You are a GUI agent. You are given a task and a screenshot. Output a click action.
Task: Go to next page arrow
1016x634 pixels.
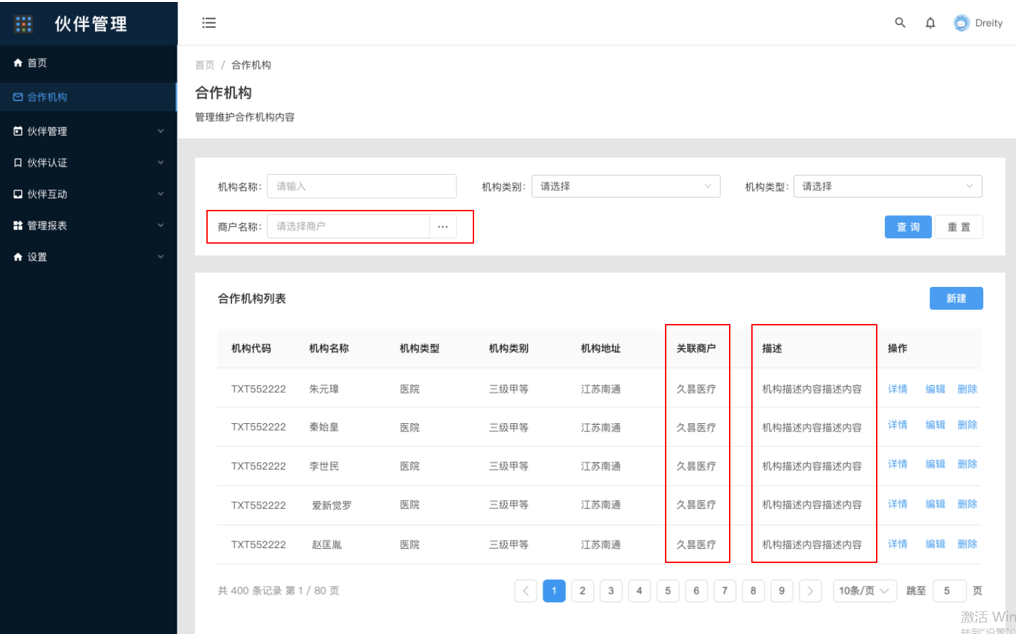coord(810,591)
